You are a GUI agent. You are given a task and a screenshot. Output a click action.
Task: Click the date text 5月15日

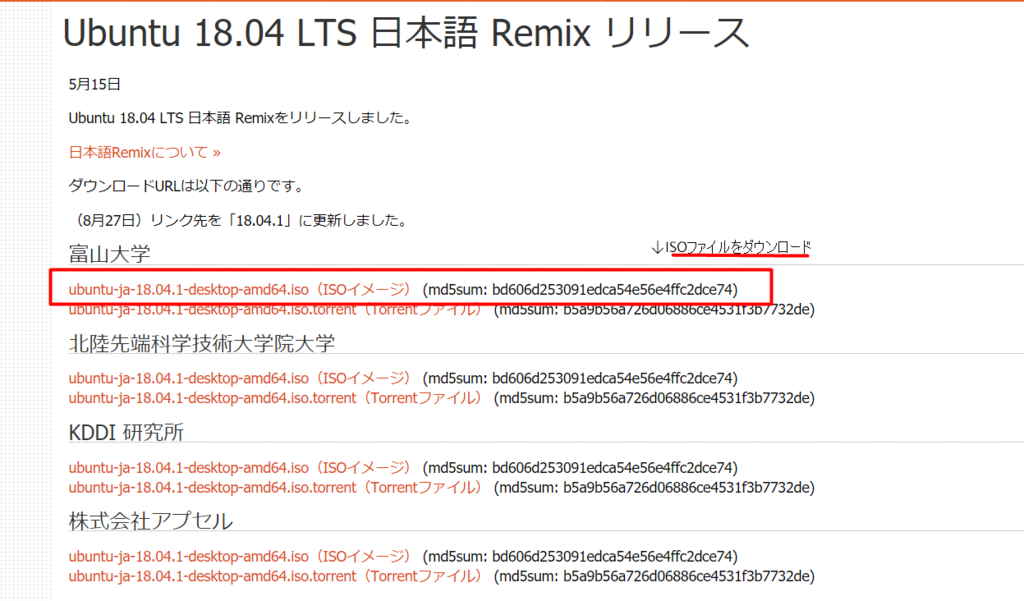tap(95, 84)
